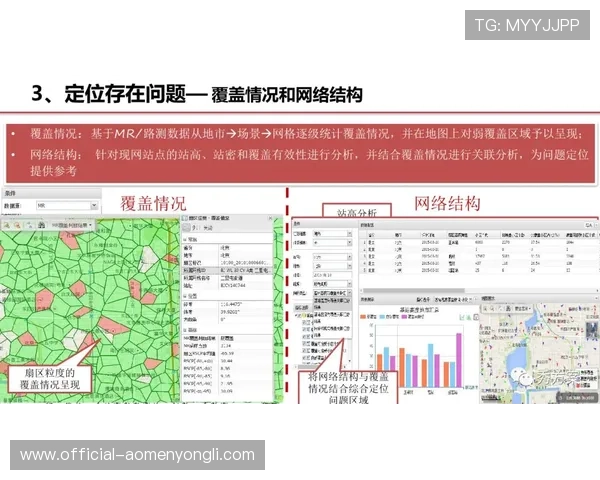Click first green chart tool icon beside legend
Image resolution: width=600 pixels, height=480 pixels.
click(x=462, y=318)
